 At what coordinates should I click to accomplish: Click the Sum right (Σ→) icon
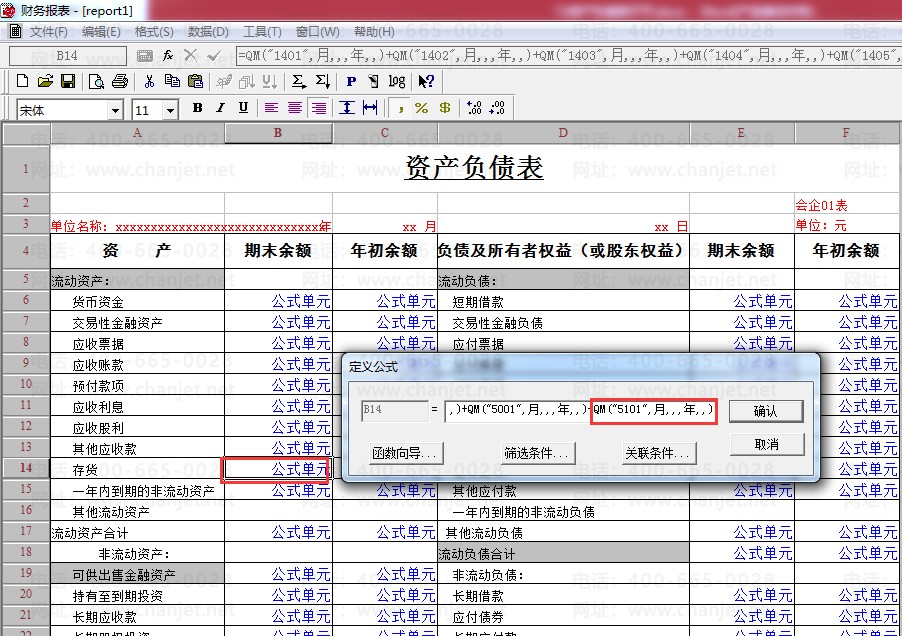pos(299,81)
